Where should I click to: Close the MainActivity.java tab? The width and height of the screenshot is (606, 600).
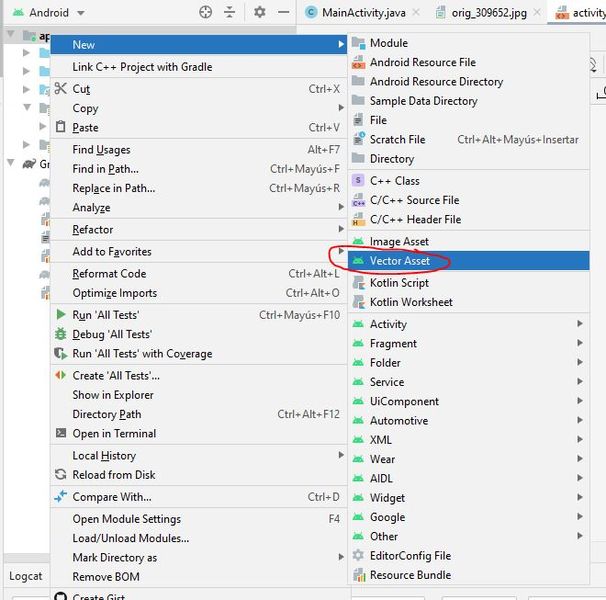pyautogui.click(x=416, y=12)
